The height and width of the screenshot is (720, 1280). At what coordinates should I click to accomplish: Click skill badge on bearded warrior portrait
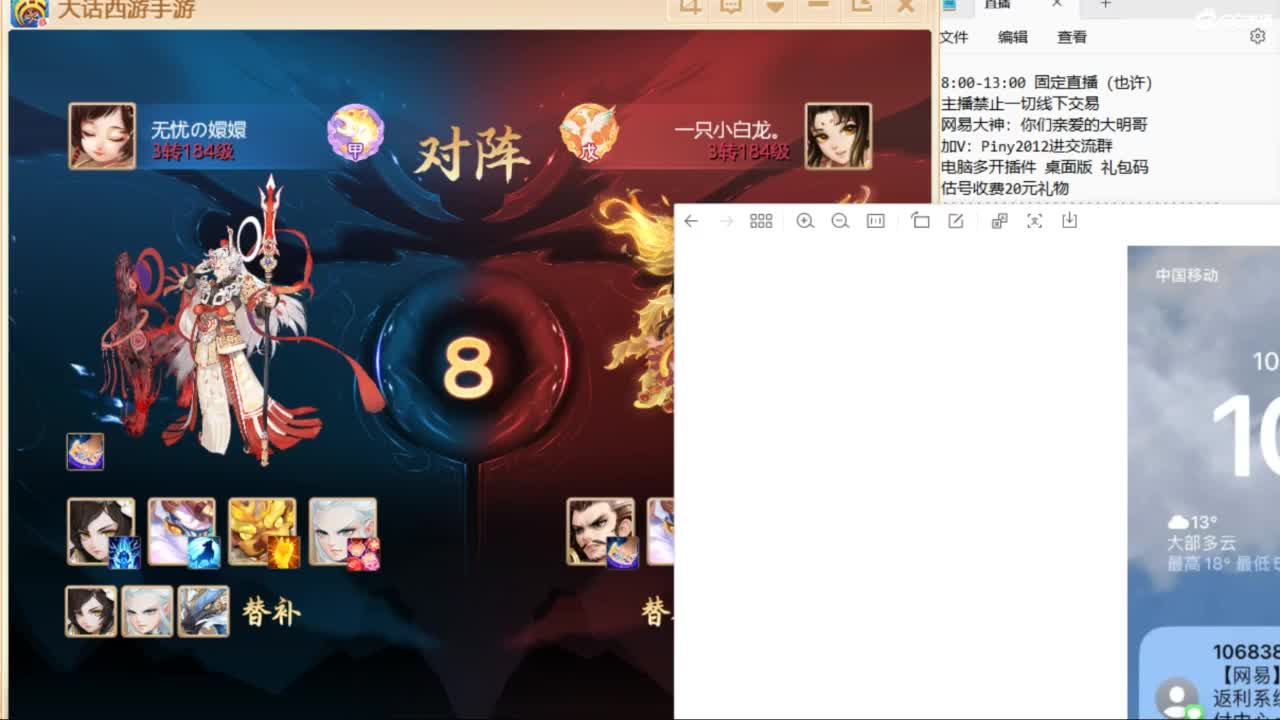[x=622, y=553]
